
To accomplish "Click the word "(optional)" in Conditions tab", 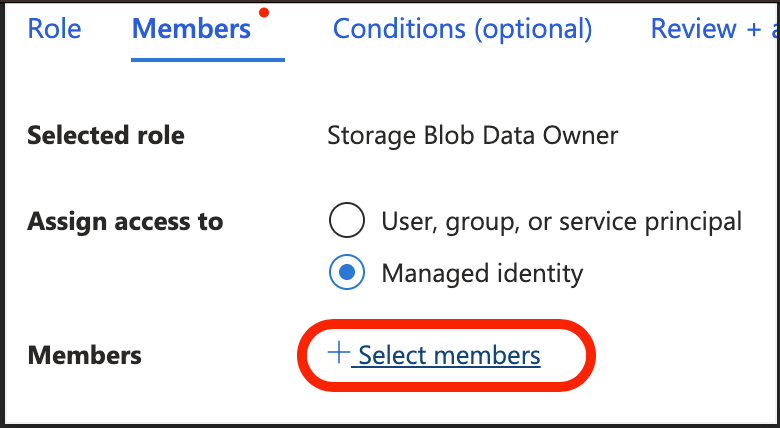I will pos(534,29).
